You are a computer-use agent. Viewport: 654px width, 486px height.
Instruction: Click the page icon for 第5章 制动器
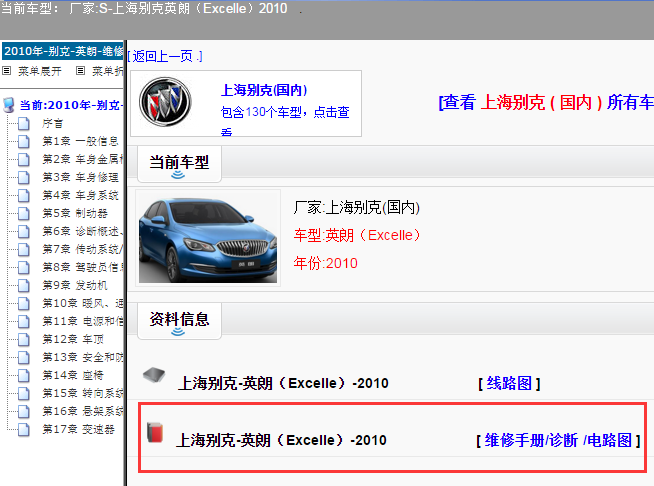pos(24,213)
